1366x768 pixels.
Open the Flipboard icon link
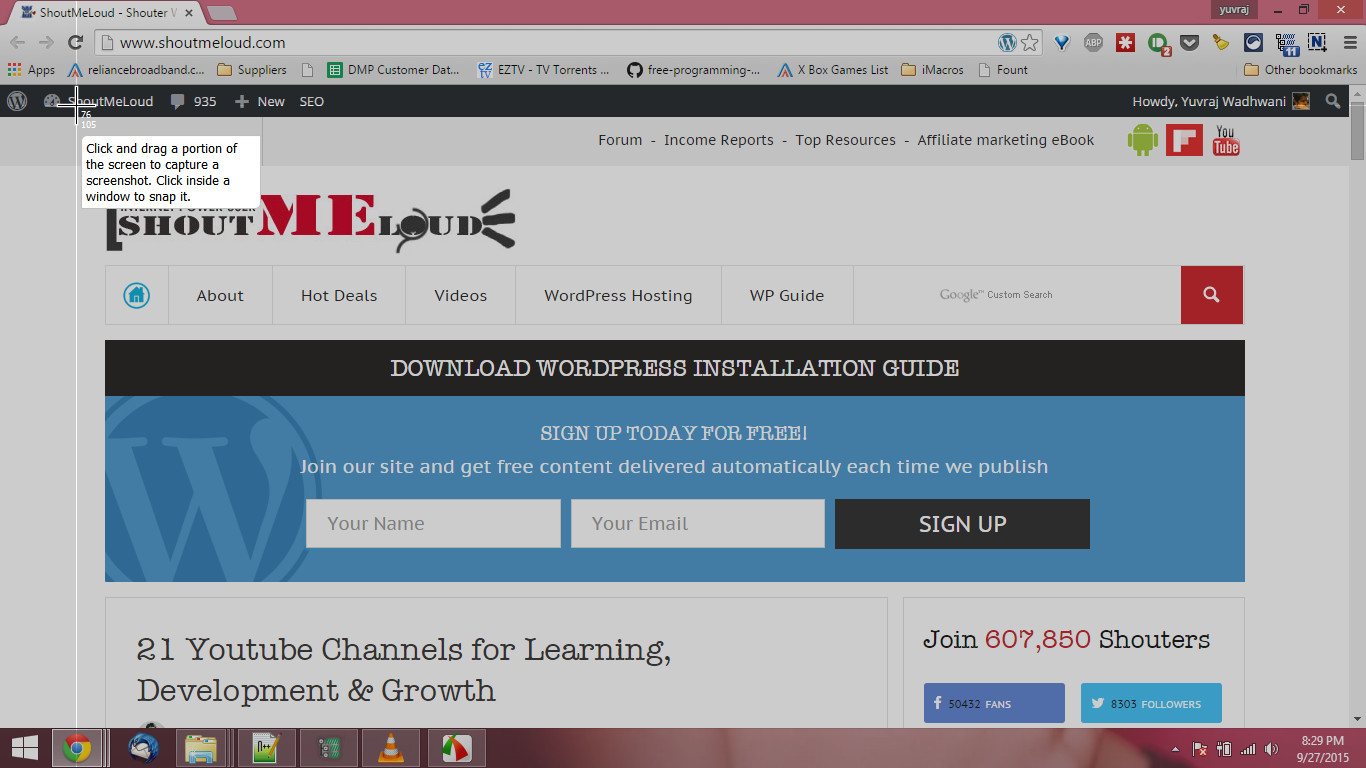[1184, 140]
